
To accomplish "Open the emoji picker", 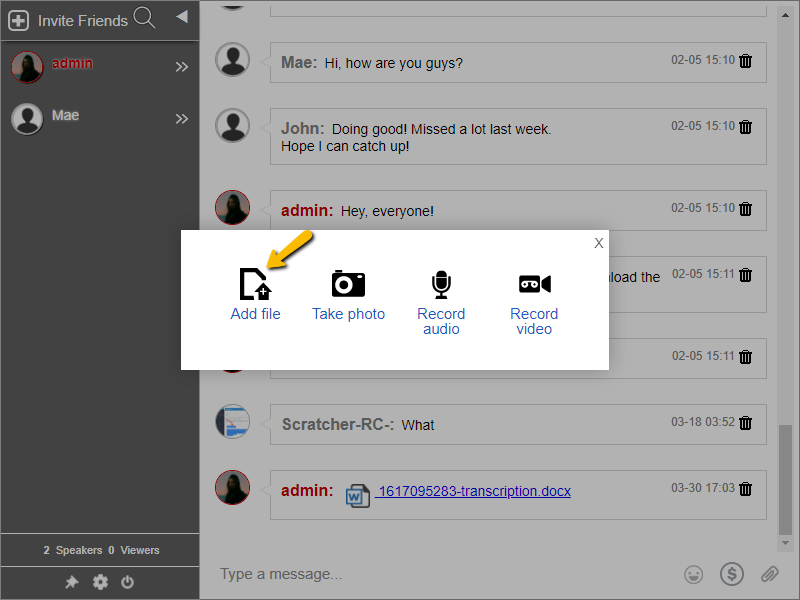I will [x=693, y=574].
